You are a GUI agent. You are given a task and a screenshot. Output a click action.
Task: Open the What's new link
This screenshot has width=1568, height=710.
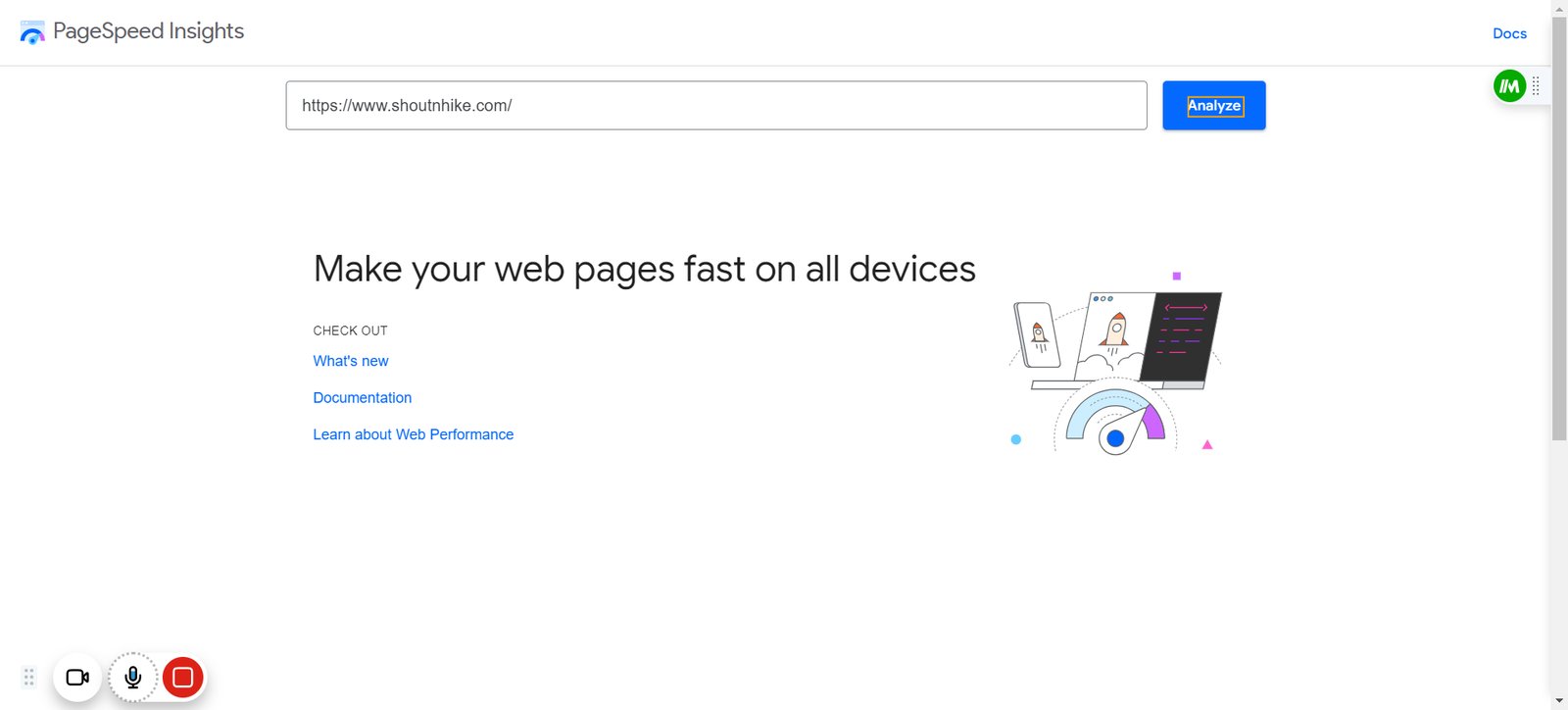pyautogui.click(x=351, y=361)
